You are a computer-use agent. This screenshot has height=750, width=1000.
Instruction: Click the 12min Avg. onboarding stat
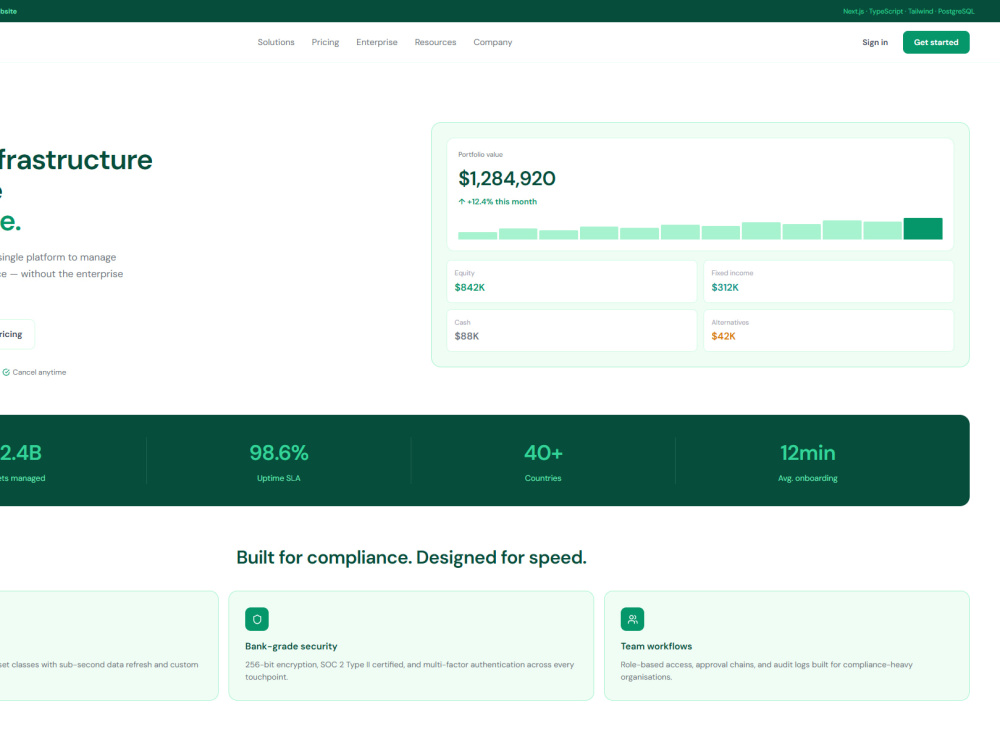[807, 461]
